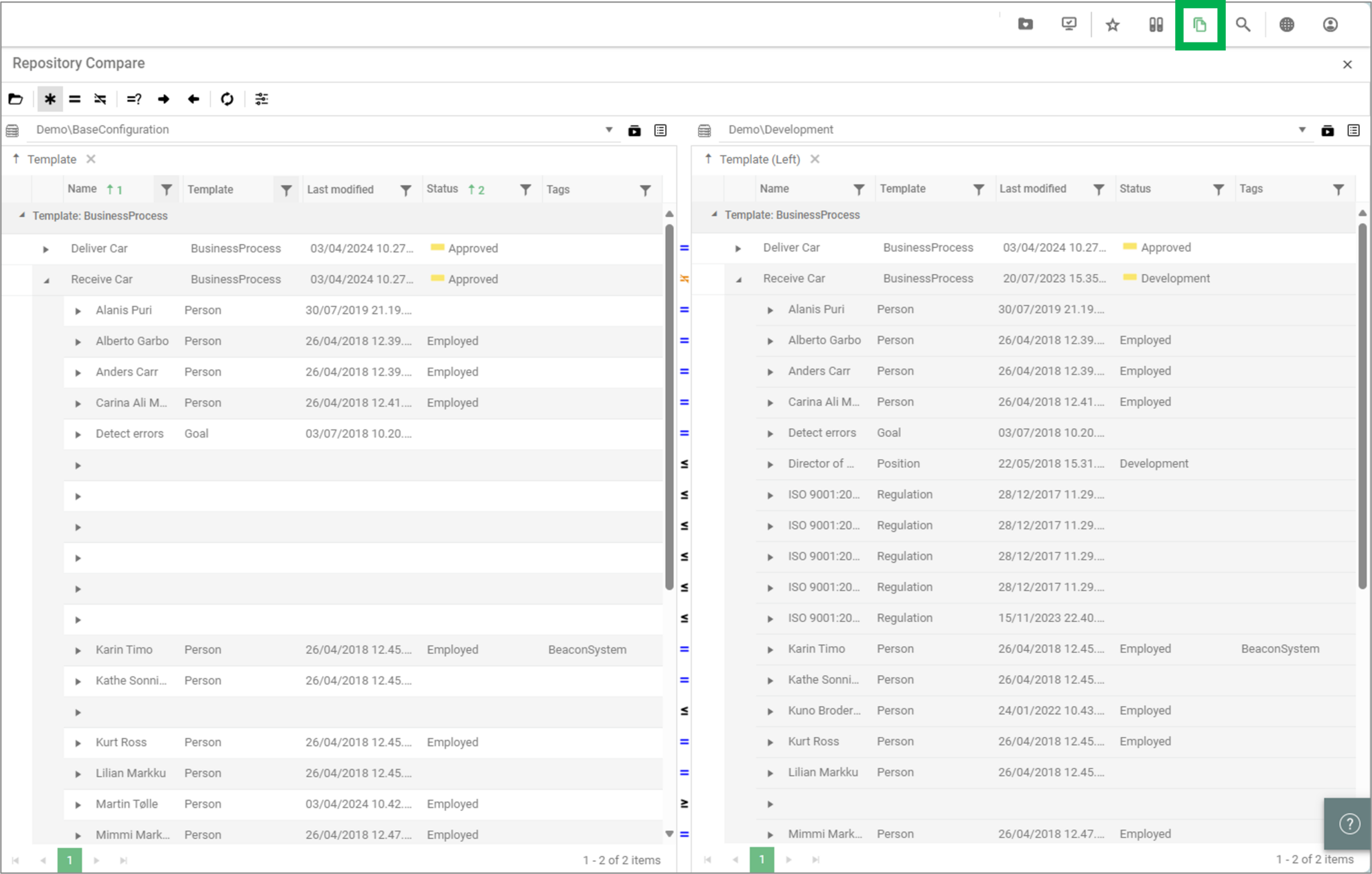Click the Status column header on right

click(1135, 189)
